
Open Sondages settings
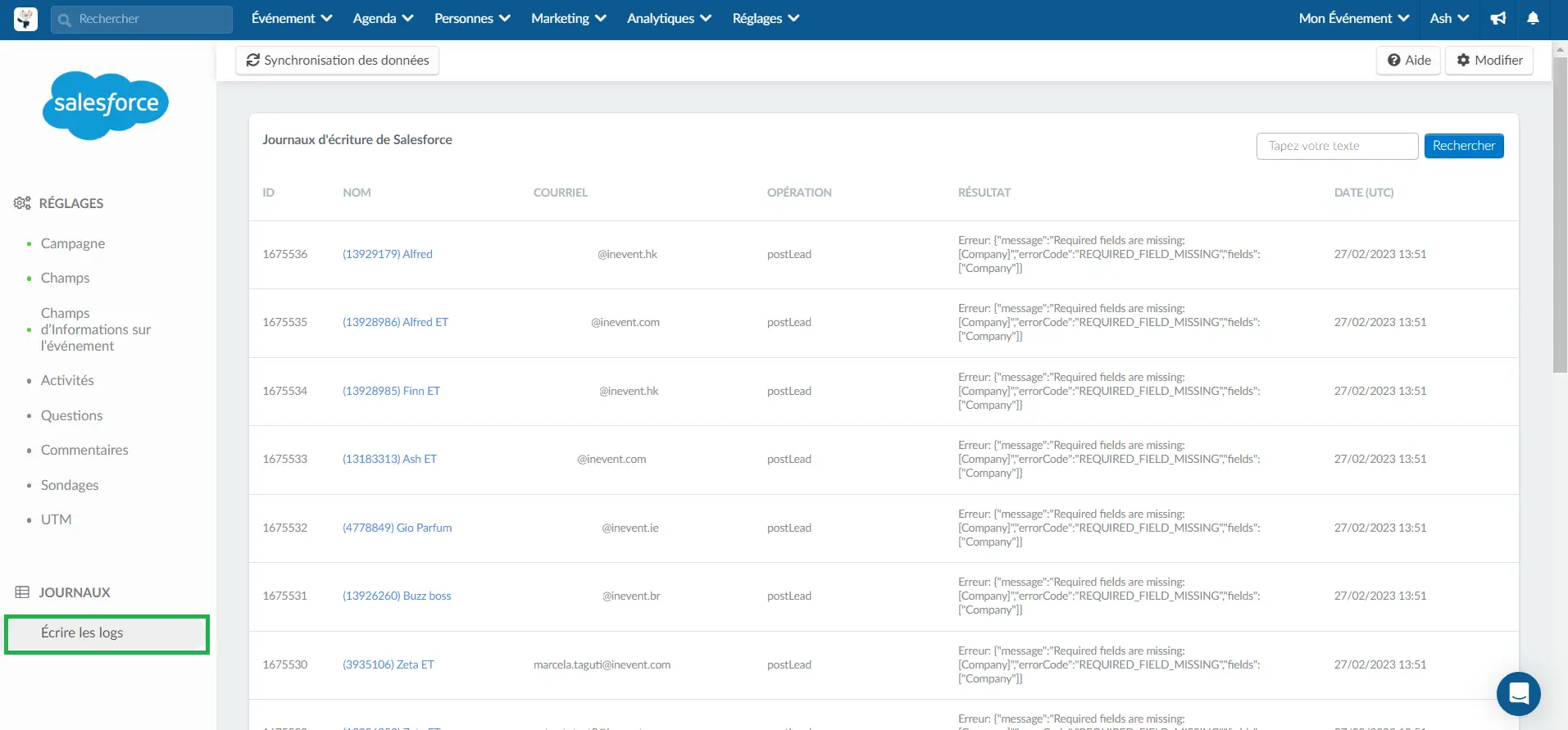tap(70, 485)
